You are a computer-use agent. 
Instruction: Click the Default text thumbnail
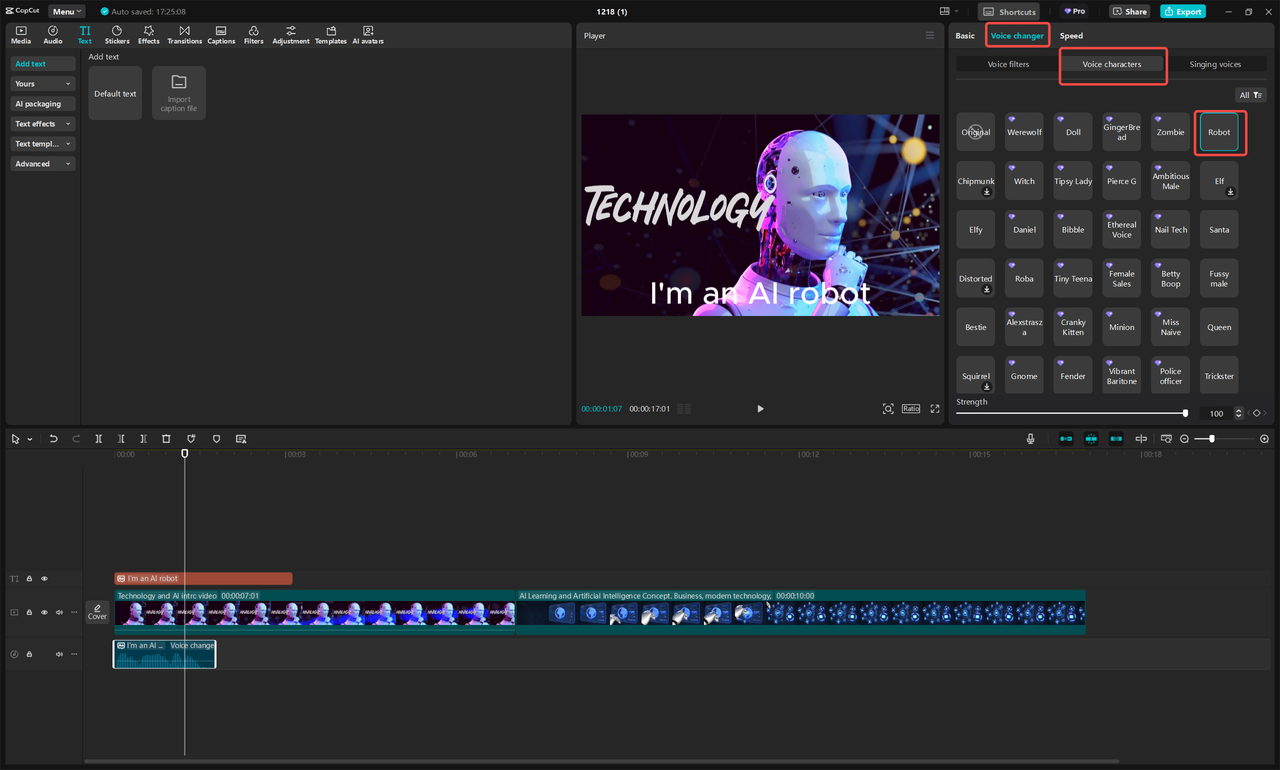coord(115,93)
